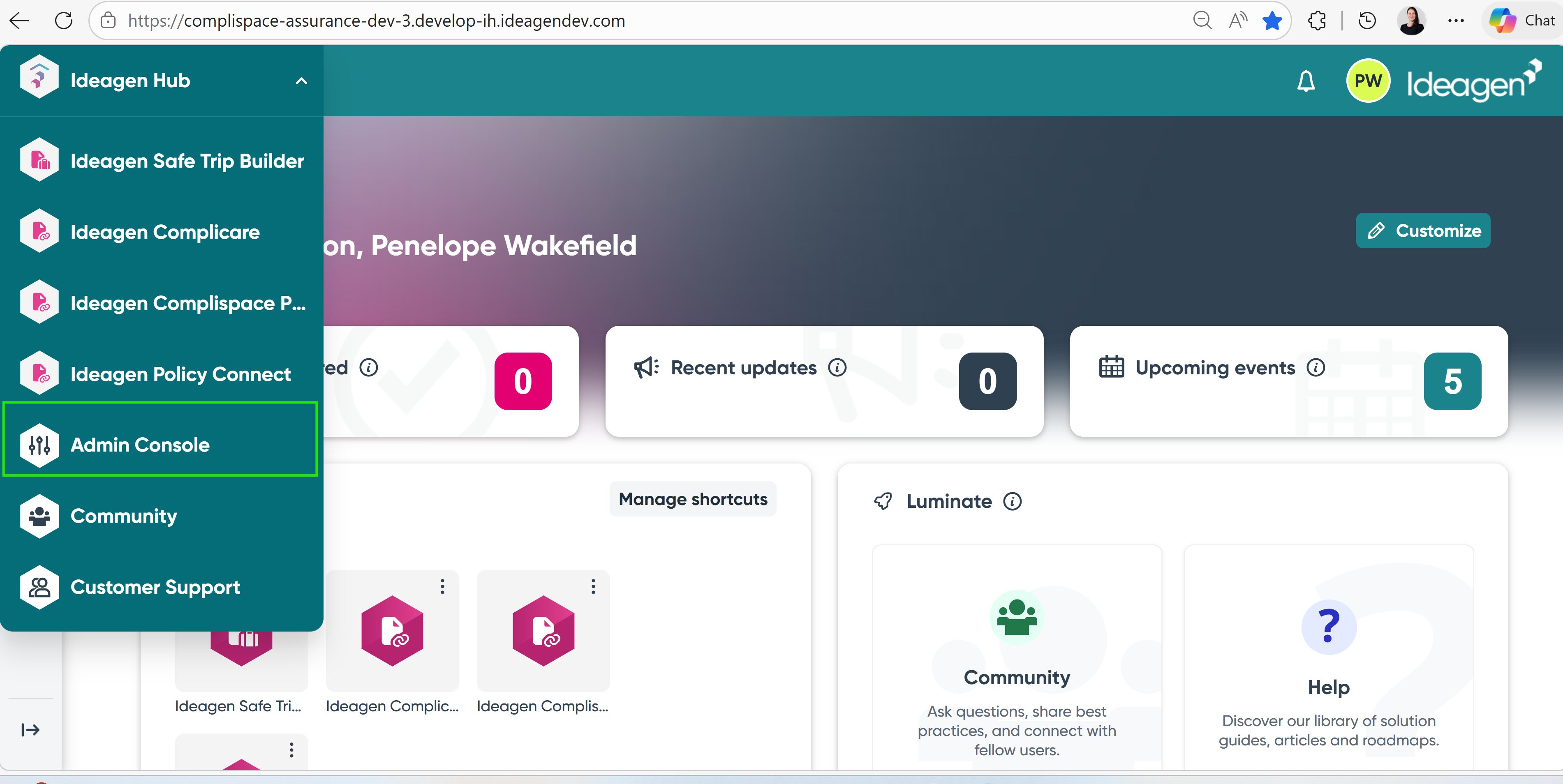Click the Customize button
Viewport: 1563px width, 784px height.
tap(1423, 231)
